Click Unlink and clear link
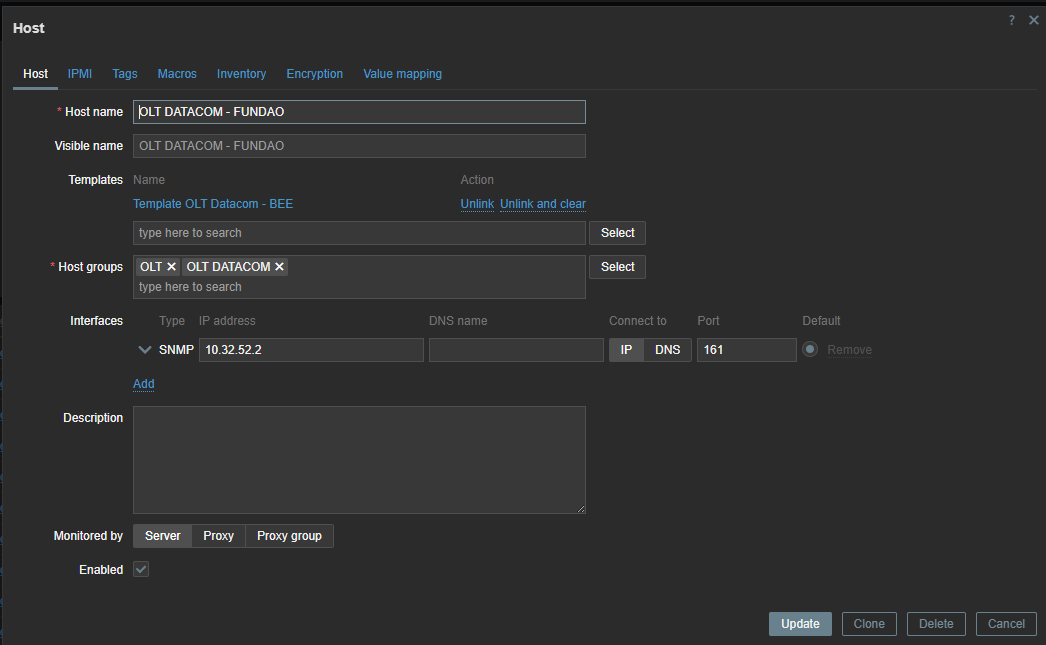 click(543, 204)
